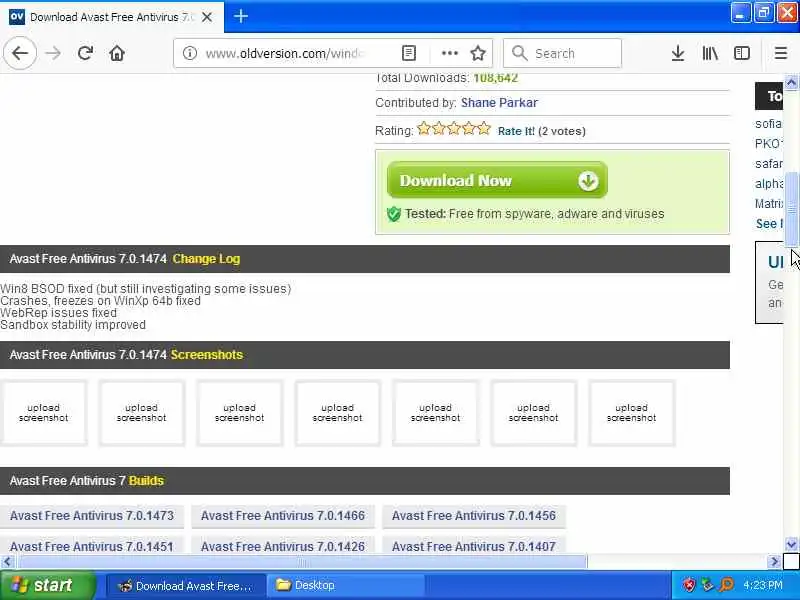Click the oldversion.com URL field
This screenshot has width=800, height=600.
285,53
